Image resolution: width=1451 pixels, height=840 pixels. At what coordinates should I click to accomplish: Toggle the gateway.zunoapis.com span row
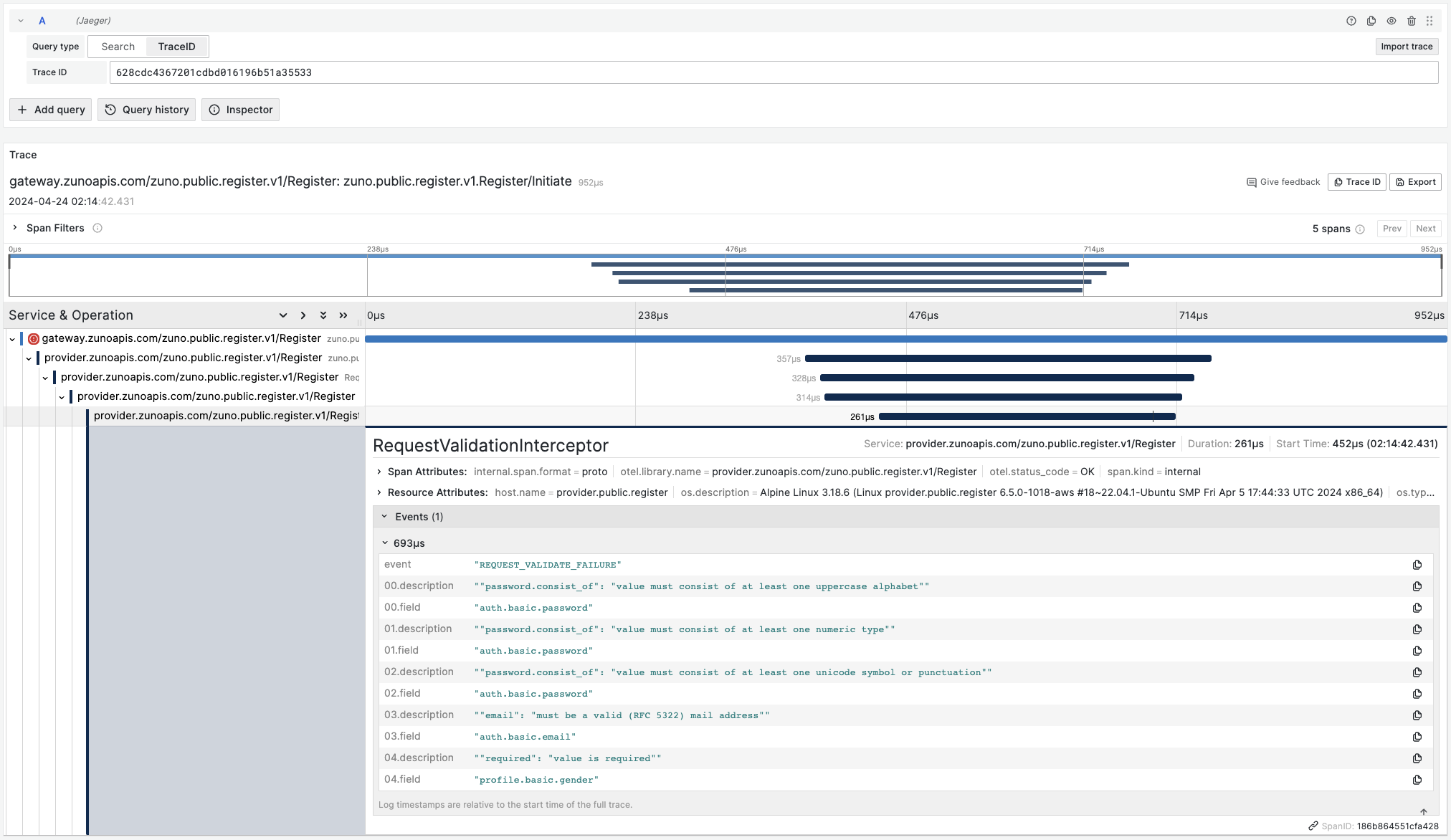pyautogui.click(x=11, y=339)
